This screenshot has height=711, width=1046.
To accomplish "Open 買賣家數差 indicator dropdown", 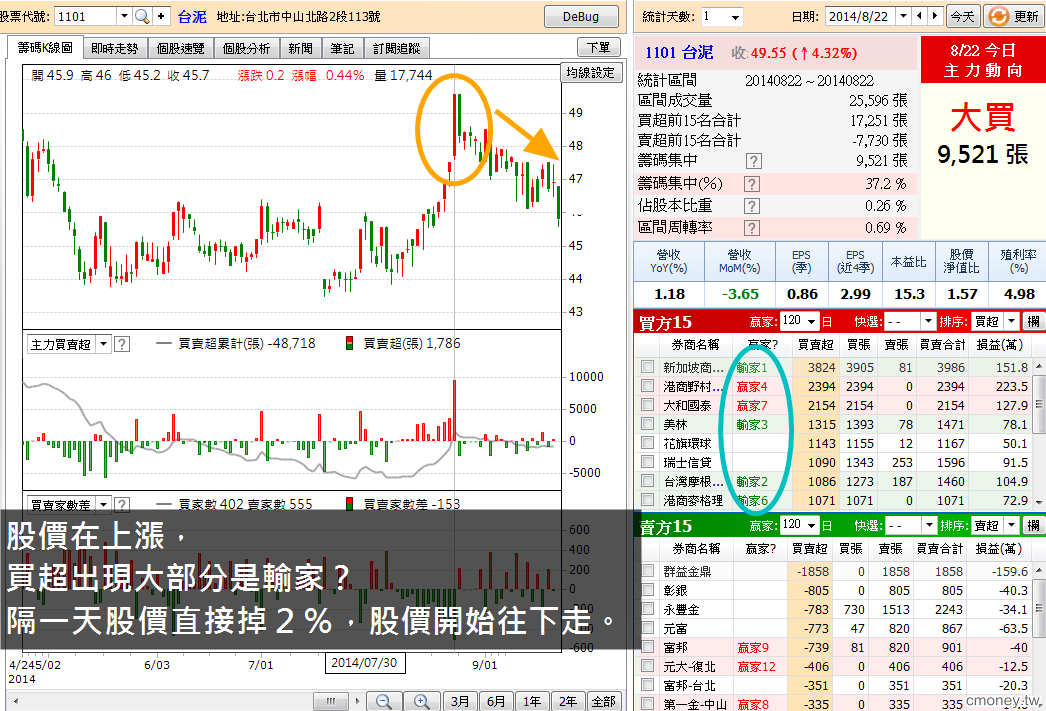I will (103, 504).
